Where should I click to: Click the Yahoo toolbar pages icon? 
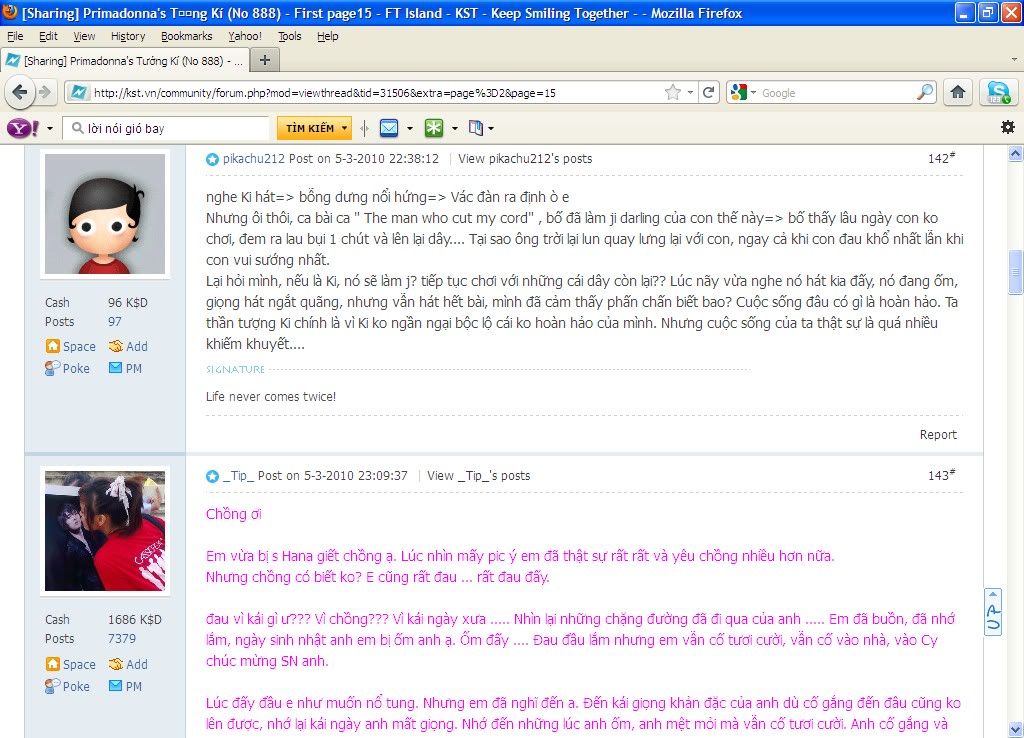(475, 128)
